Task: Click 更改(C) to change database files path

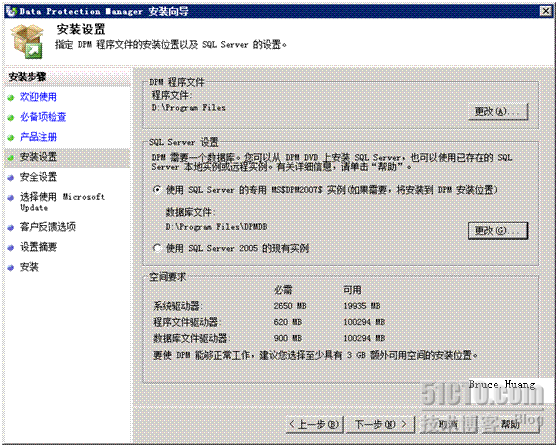Action: (498, 231)
